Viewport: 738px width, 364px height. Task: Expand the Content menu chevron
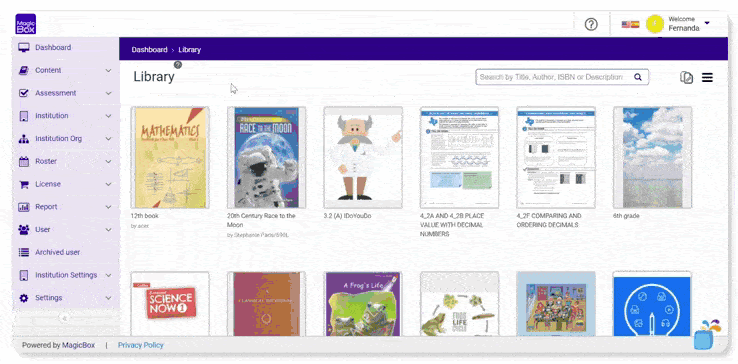pyautogui.click(x=108, y=71)
